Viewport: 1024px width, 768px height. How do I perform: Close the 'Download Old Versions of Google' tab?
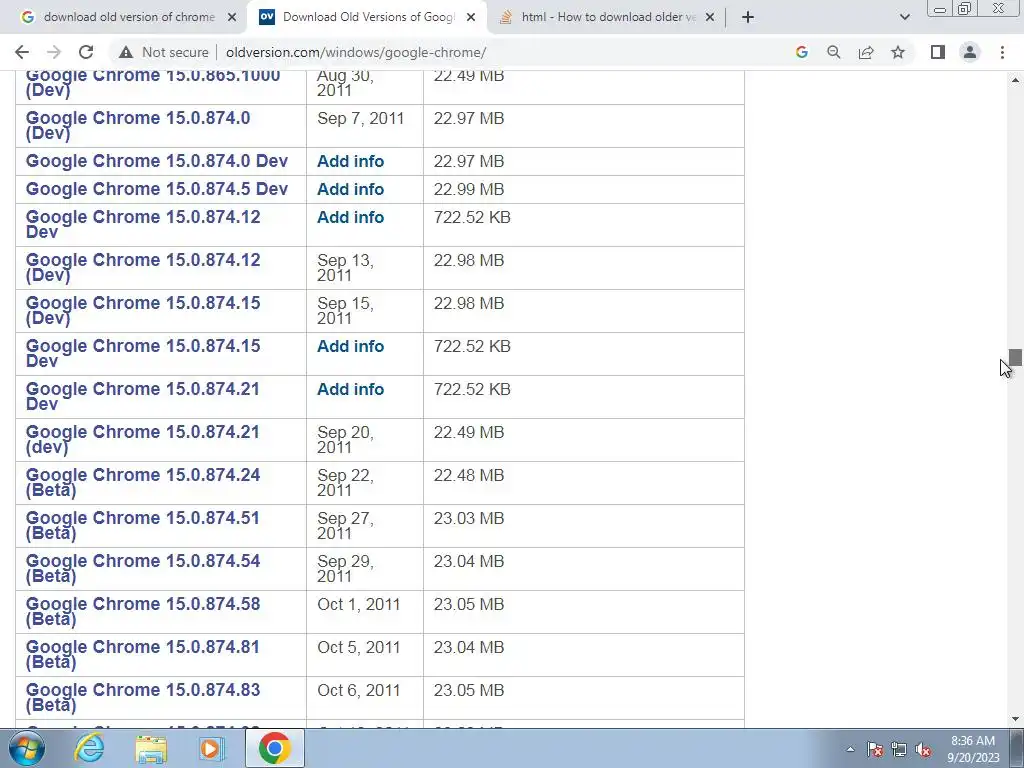471,17
